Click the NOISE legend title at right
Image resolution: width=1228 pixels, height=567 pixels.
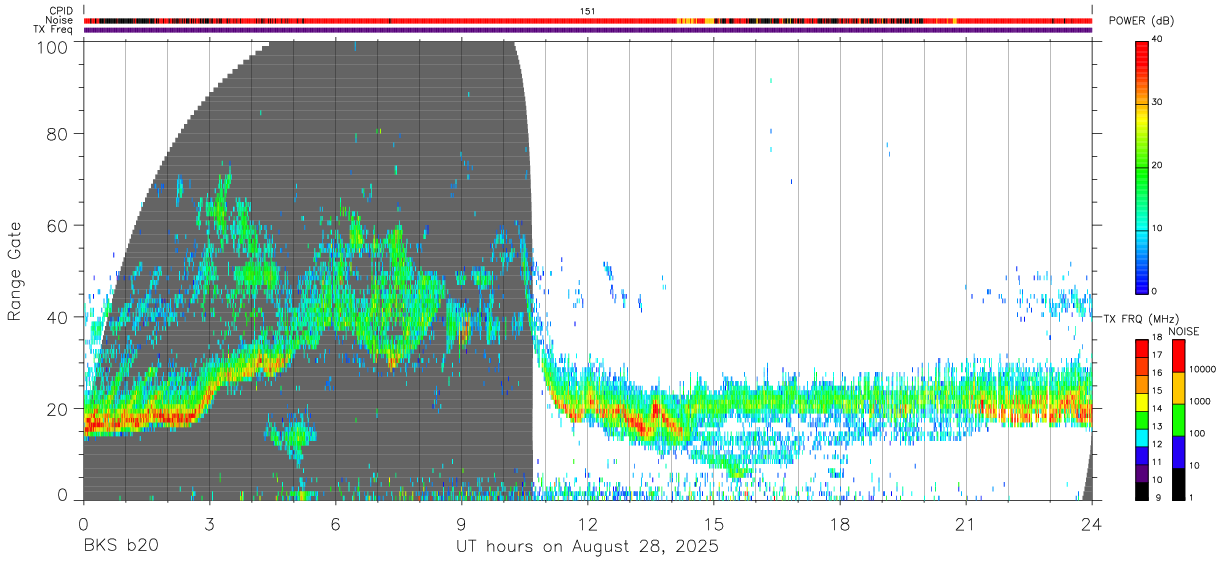pos(1183,331)
